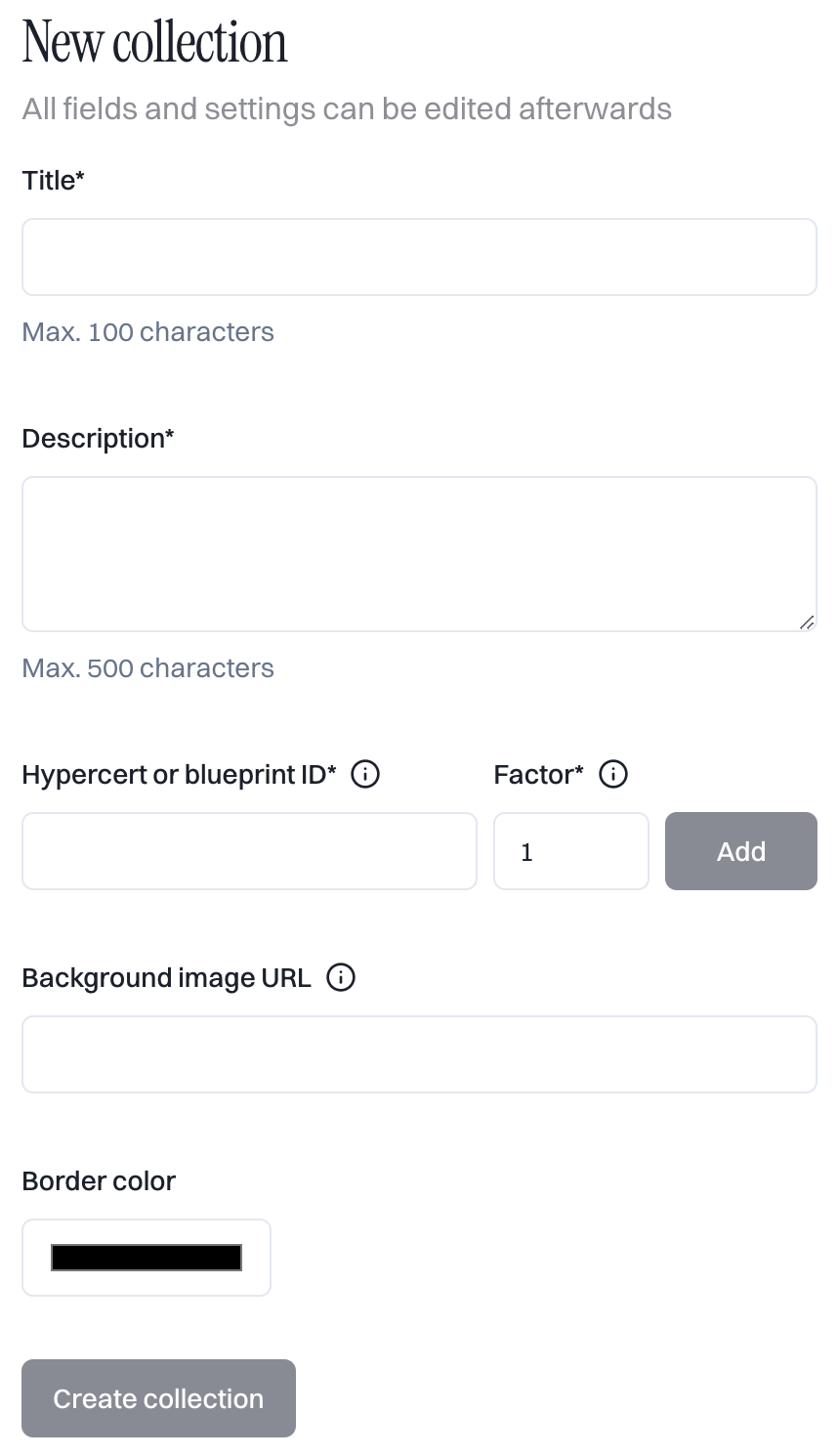Select the Factor number field
This screenshot has height=1456, width=838.
[571, 851]
